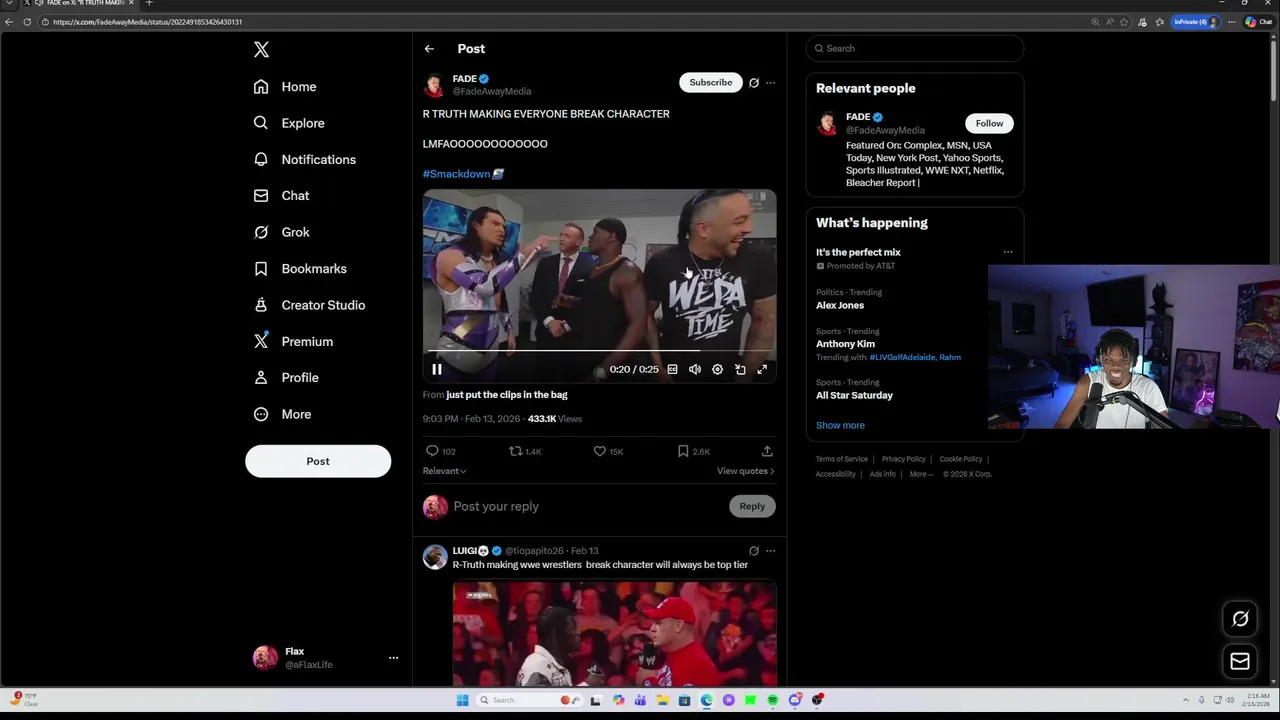Open more options on LUIGI's reply

770,551
